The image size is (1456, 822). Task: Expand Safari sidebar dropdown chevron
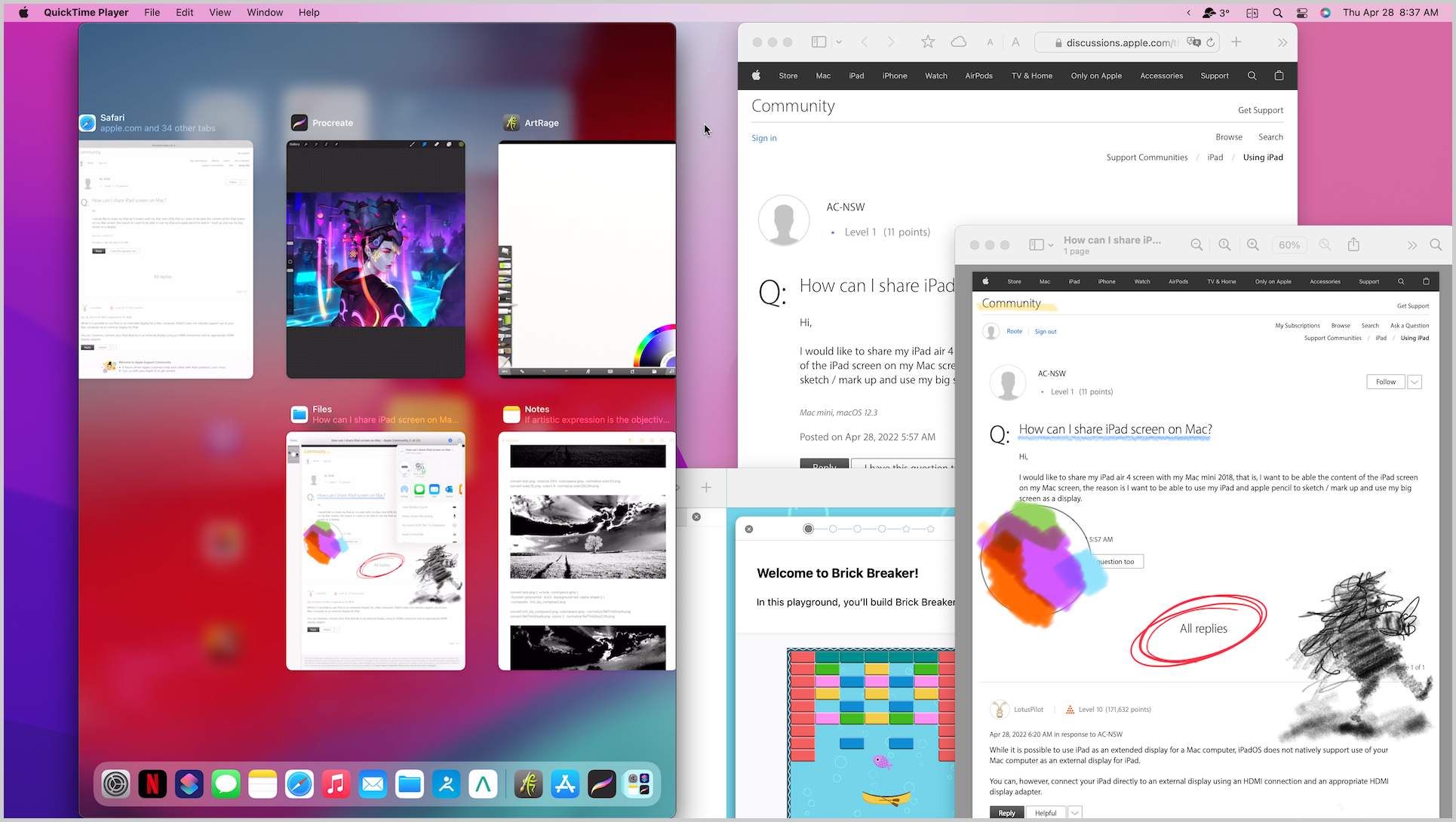[839, 42]
